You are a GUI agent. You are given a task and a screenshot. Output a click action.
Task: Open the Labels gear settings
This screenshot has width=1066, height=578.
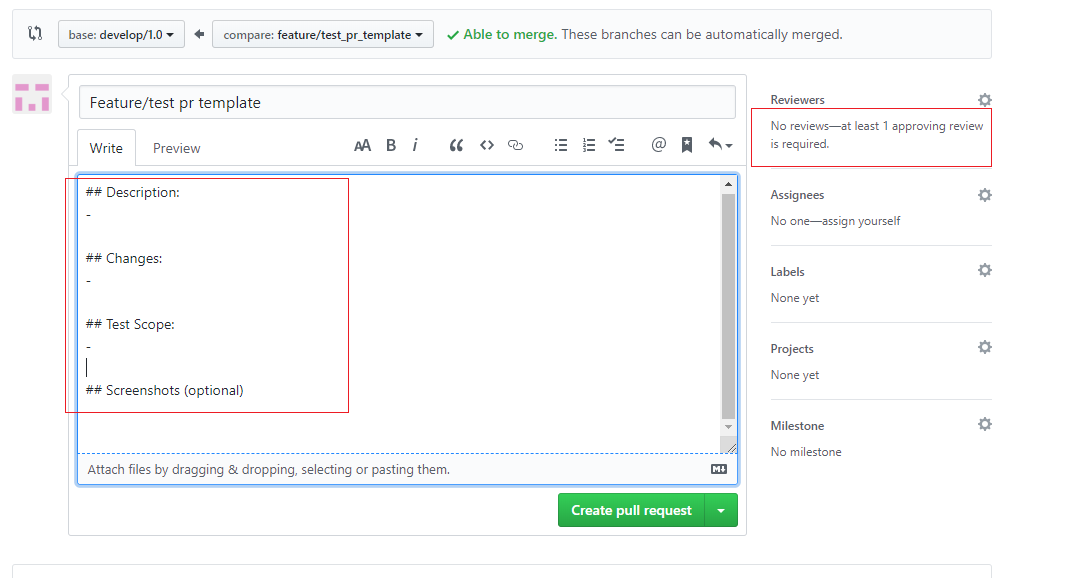[x=984, y=271]
